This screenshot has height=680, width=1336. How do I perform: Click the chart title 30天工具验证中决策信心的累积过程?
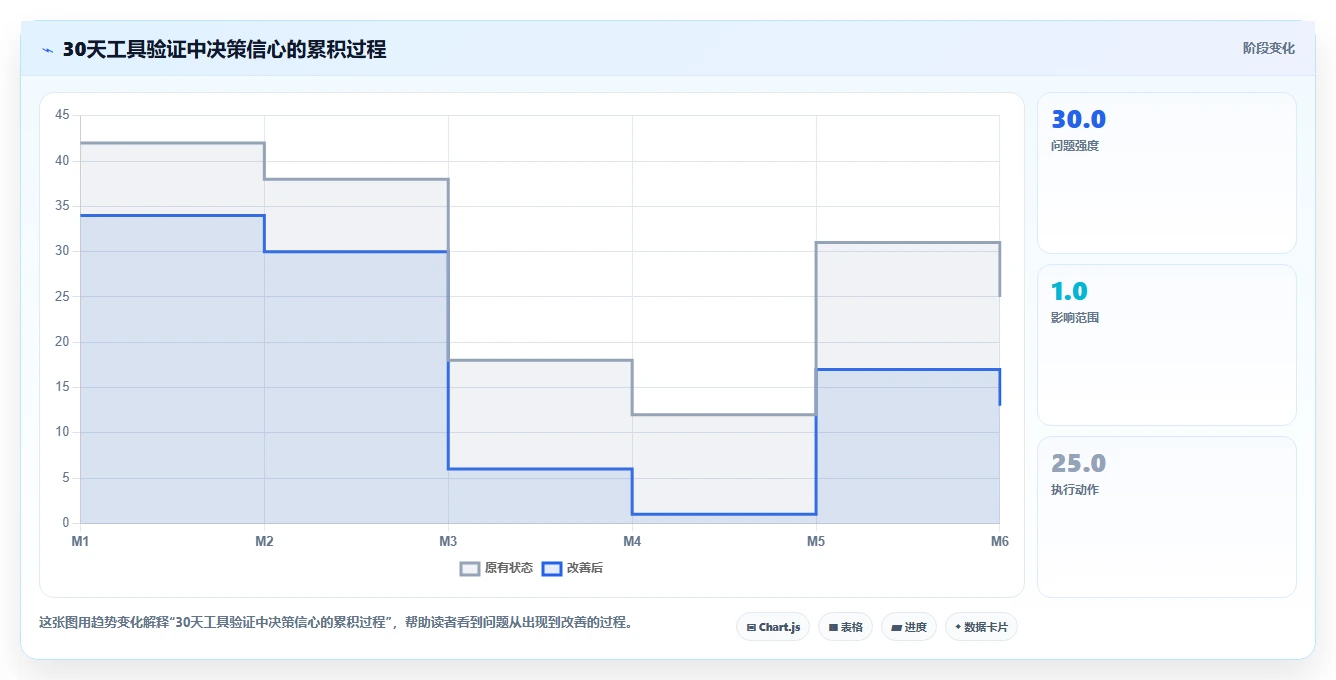(224, 49)
